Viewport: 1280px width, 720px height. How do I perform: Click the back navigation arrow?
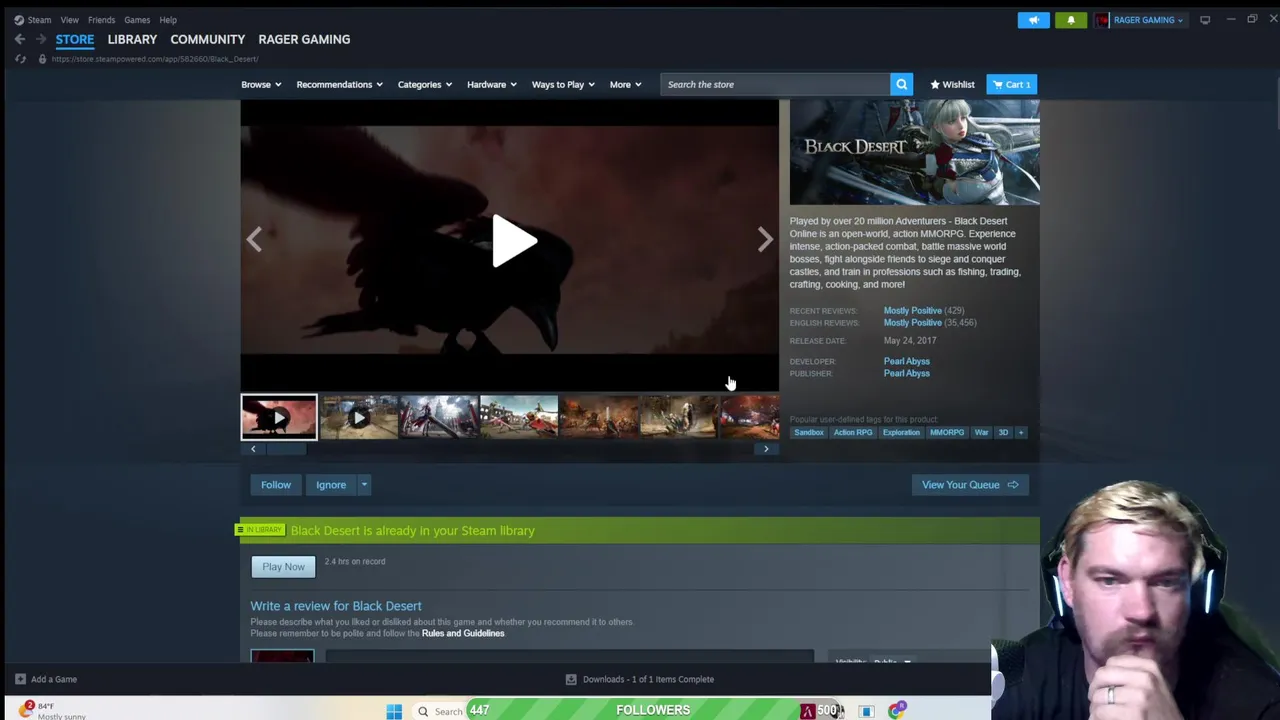(x=20, y=39)
